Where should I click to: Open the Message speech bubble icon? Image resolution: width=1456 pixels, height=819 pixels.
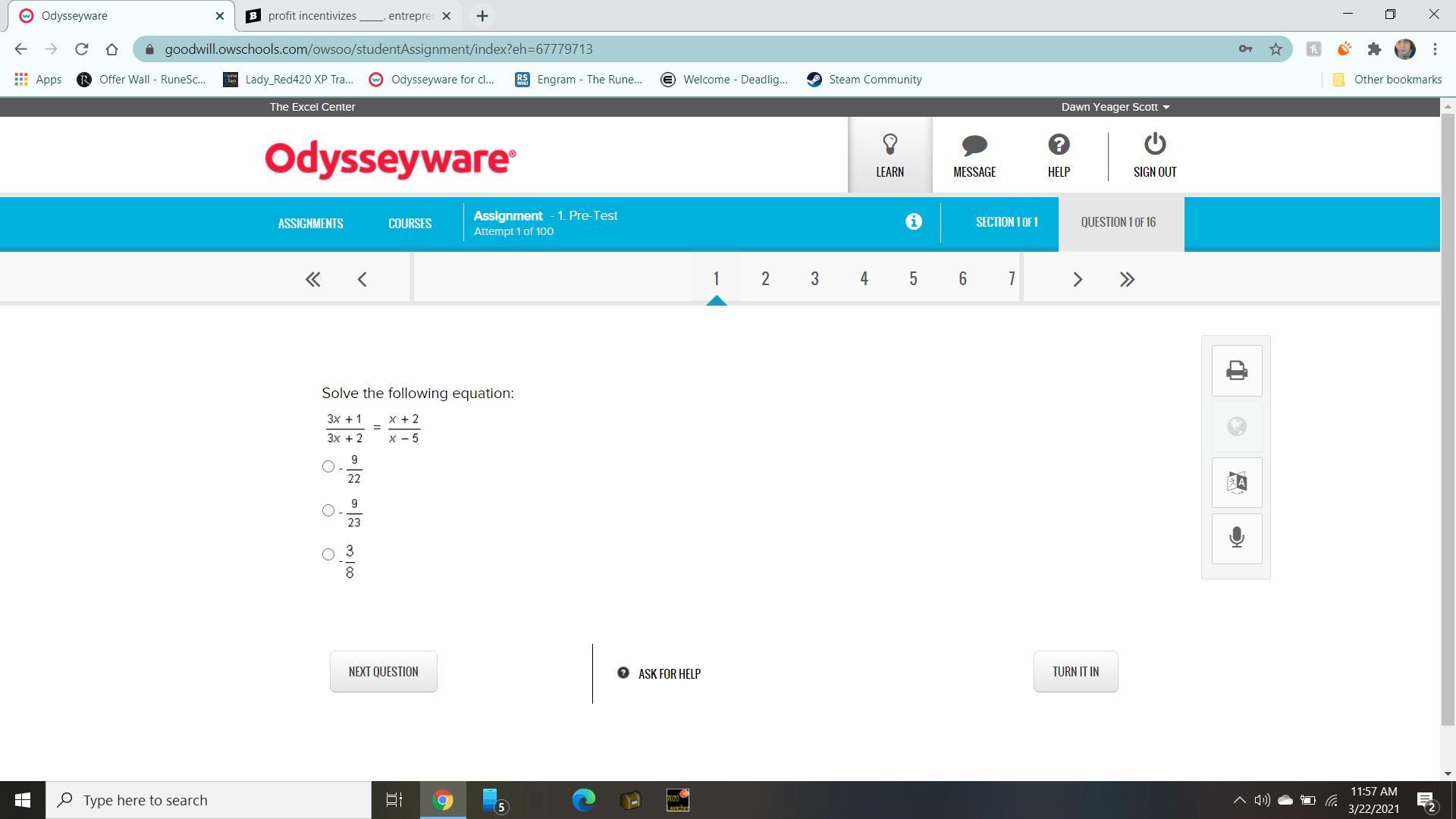tap(974, 145)
